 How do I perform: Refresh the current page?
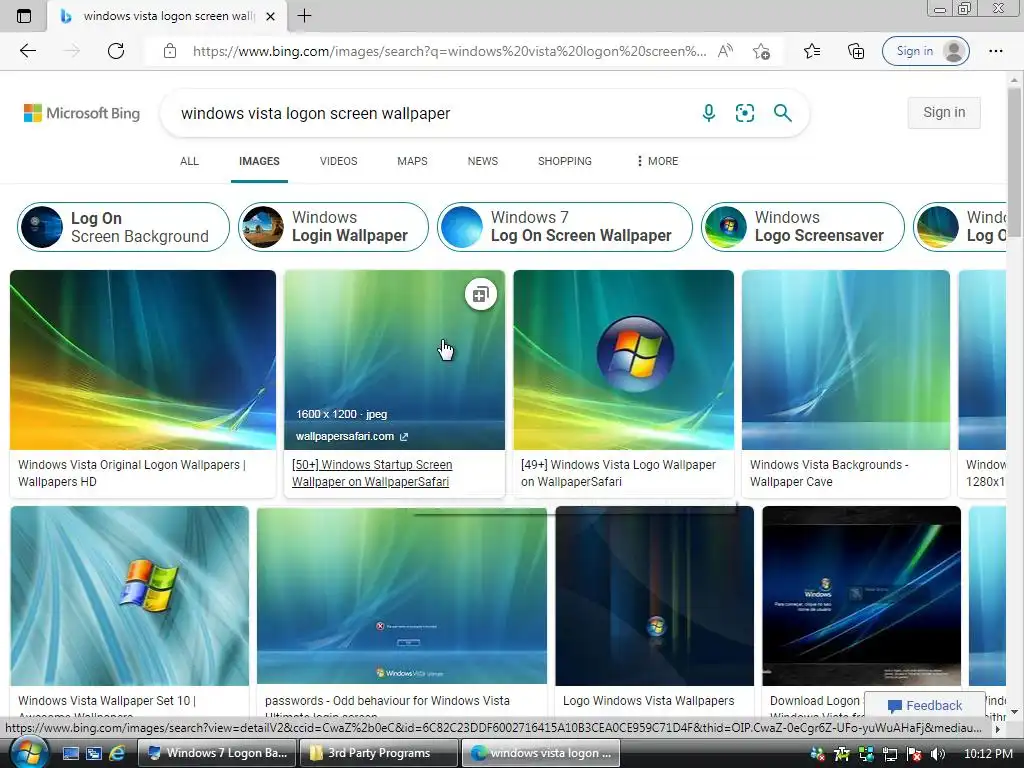[116, 51]
